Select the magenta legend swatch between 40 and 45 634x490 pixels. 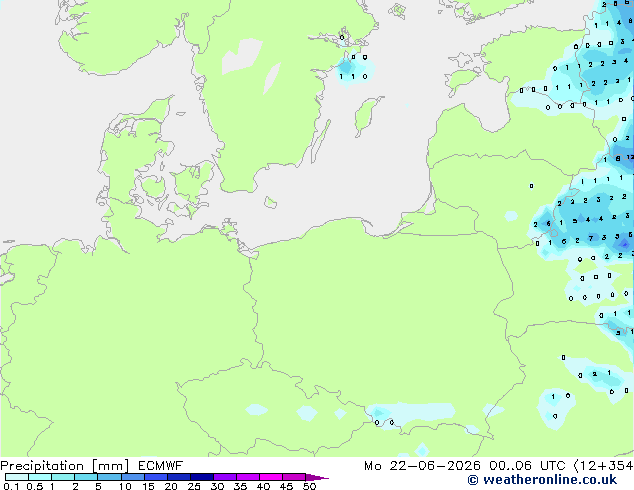tap(271, 477)
